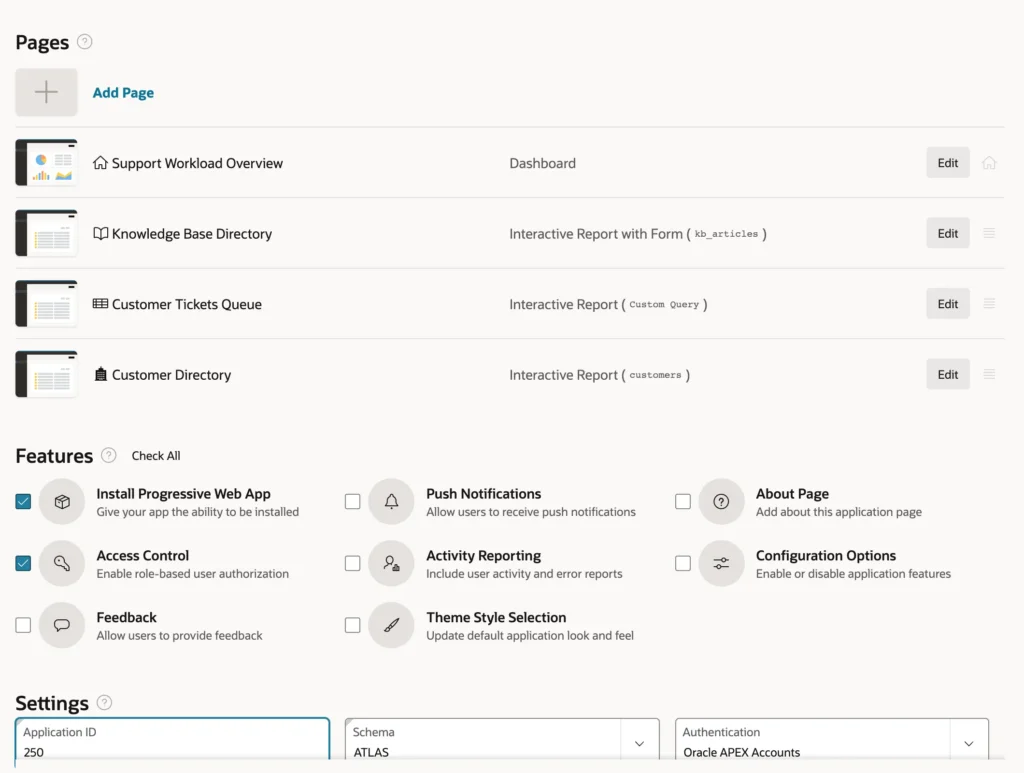The image size is (1024, 773).
Task: Select the Support Workload Overview dashboard thumbnail
Action: point(46,162)
